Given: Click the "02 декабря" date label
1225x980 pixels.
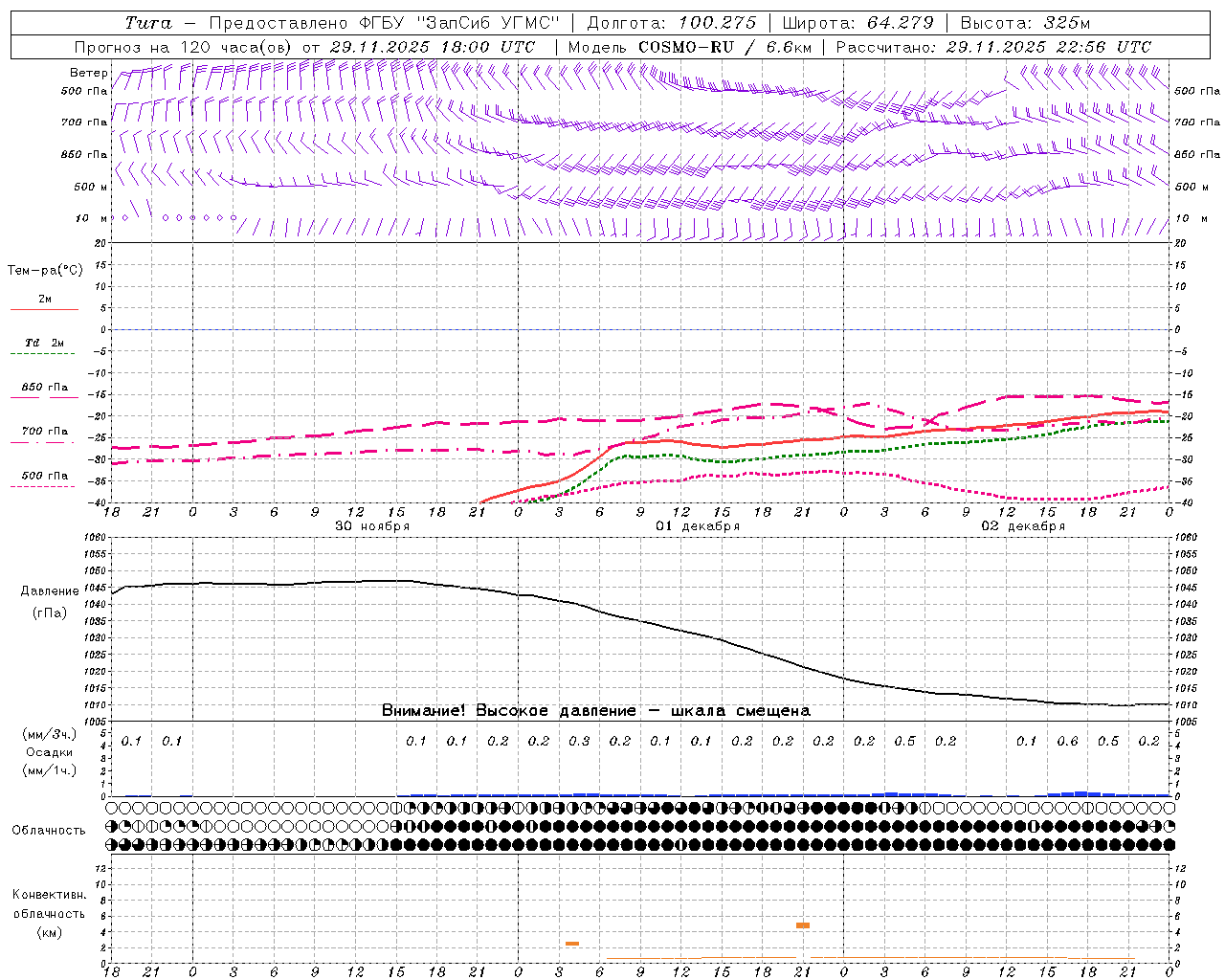Looking at the screenshot, I should tap(1023, 526).
